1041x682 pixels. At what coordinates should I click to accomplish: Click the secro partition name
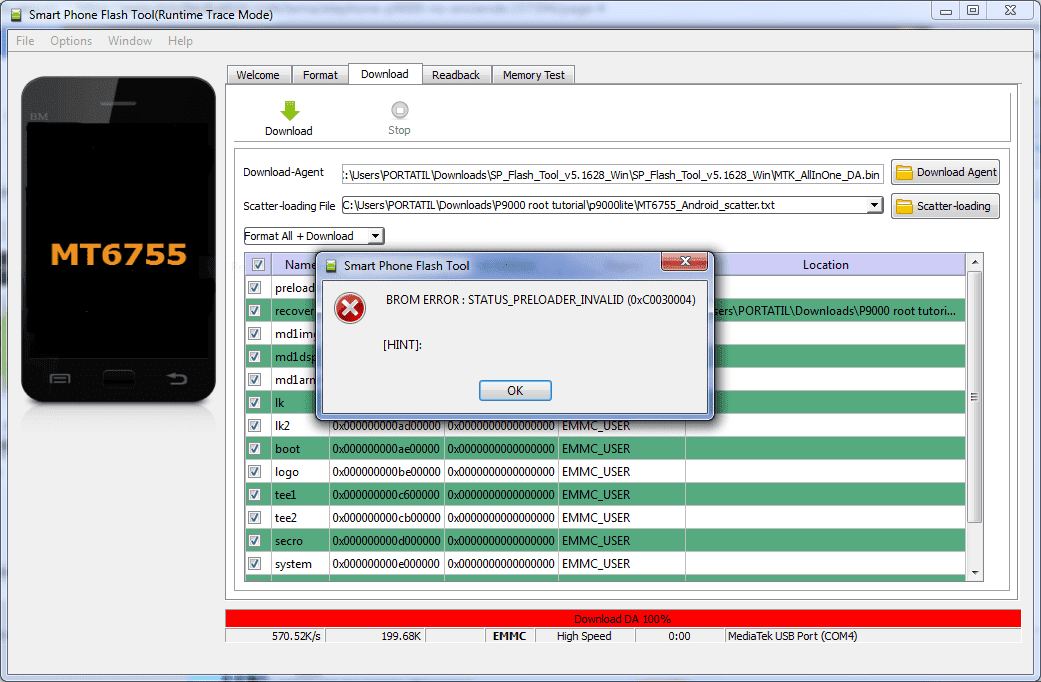(289, 541)
